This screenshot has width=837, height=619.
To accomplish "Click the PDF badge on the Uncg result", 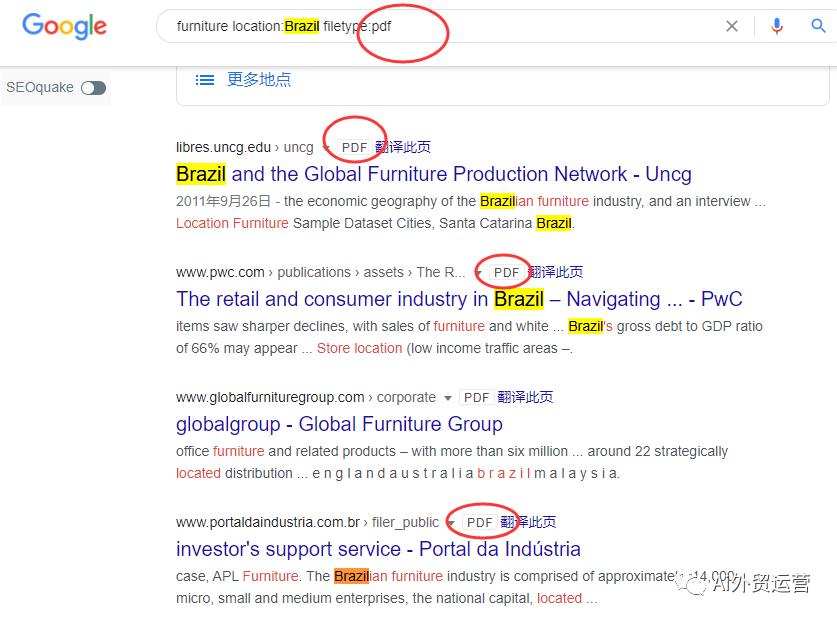I will (x=354, y=146).
